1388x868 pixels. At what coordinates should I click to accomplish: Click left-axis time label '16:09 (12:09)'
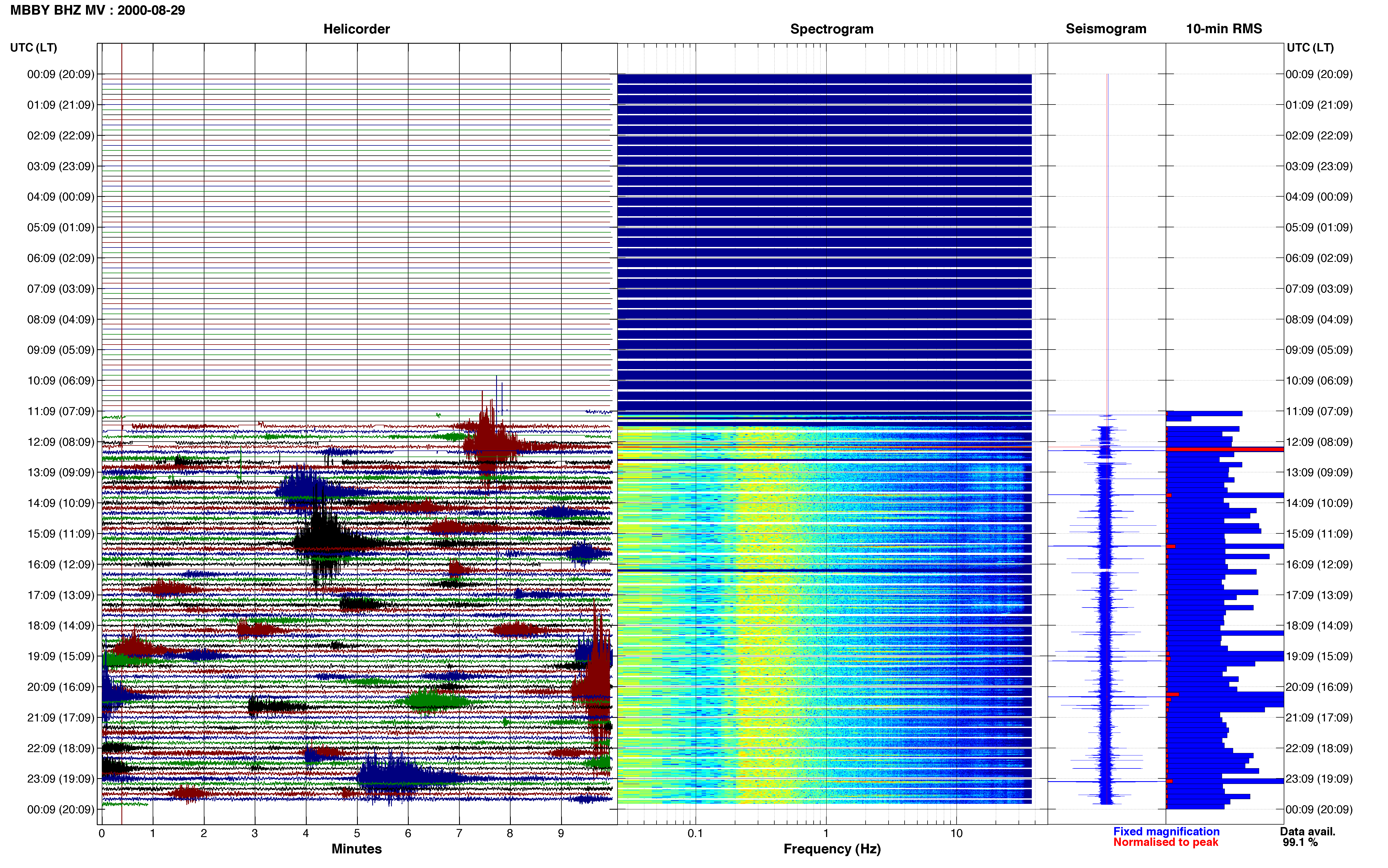61,564
